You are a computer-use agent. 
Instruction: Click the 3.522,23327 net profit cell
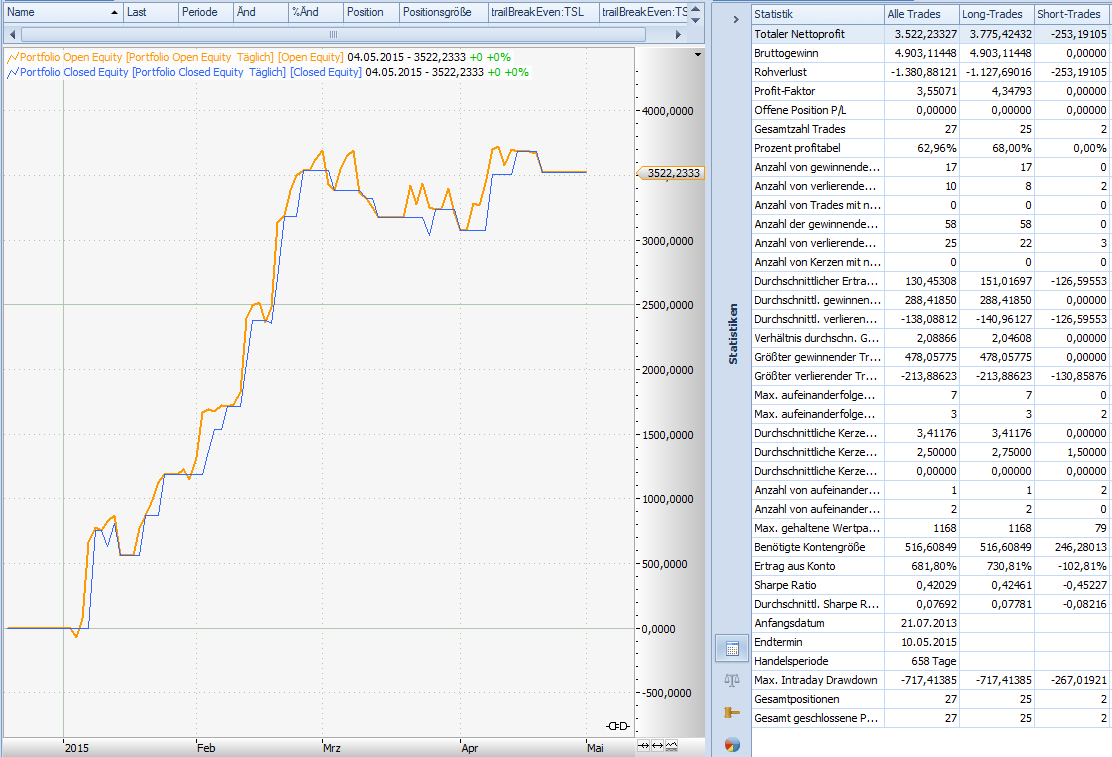coord(922,34)
